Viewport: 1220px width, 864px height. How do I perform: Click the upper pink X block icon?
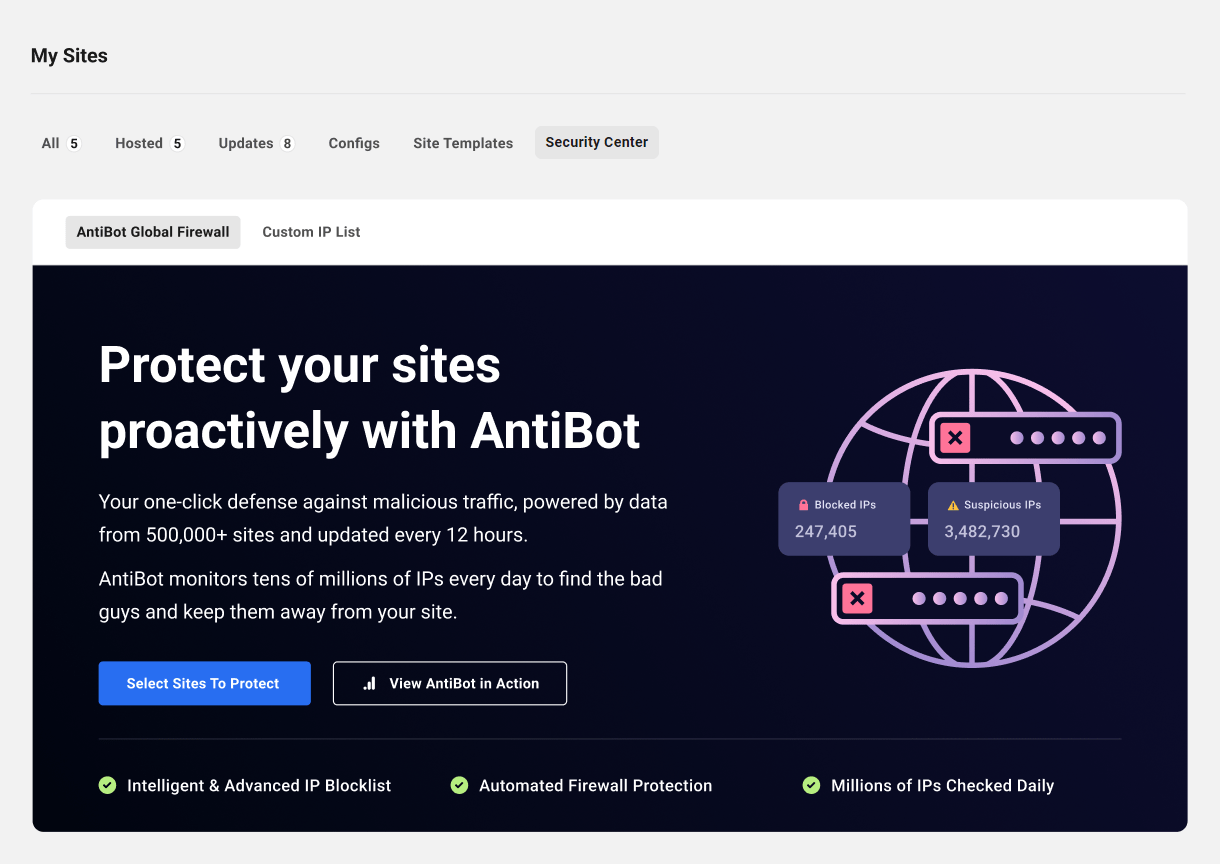(955, 438)
